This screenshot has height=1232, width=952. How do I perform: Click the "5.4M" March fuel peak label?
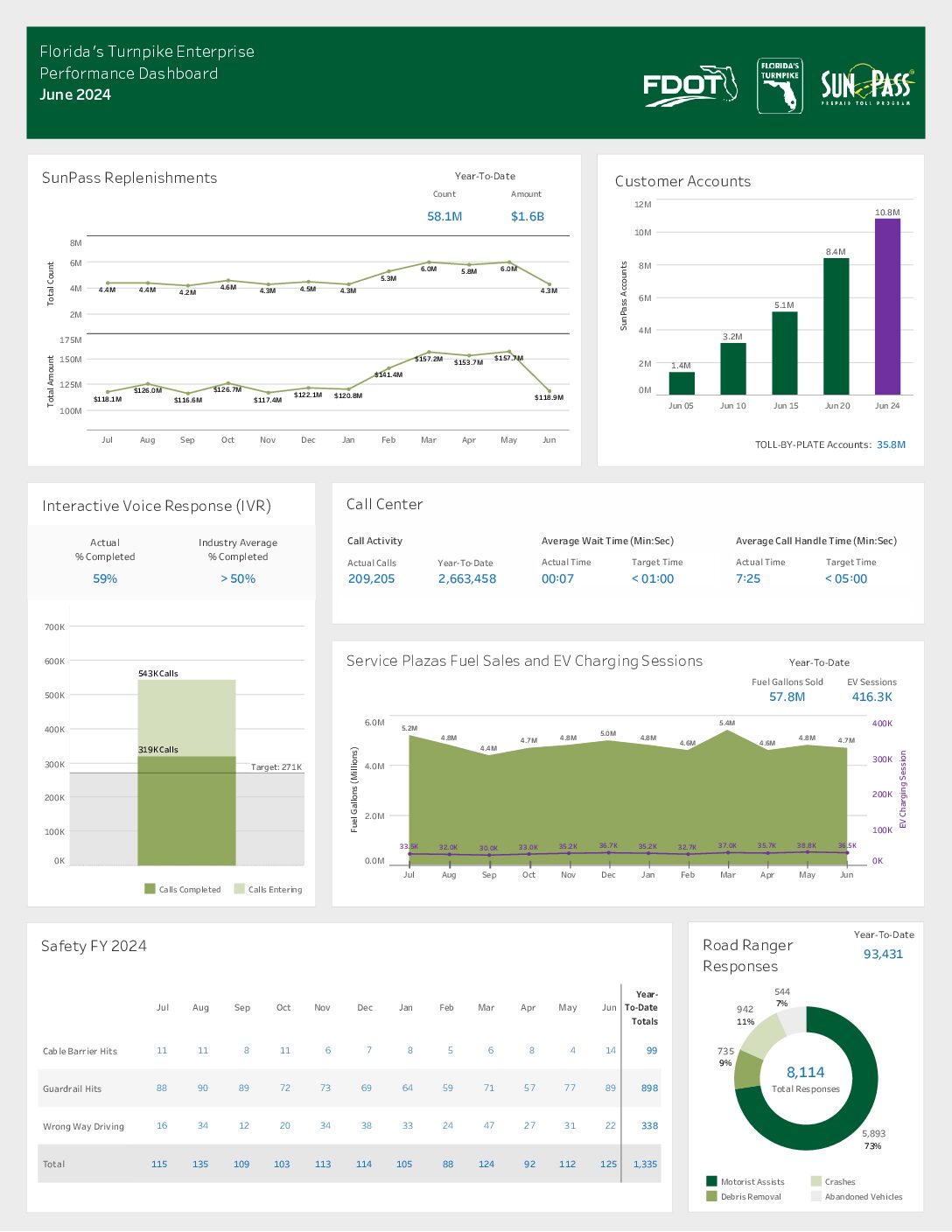click(x=727, y=723)
